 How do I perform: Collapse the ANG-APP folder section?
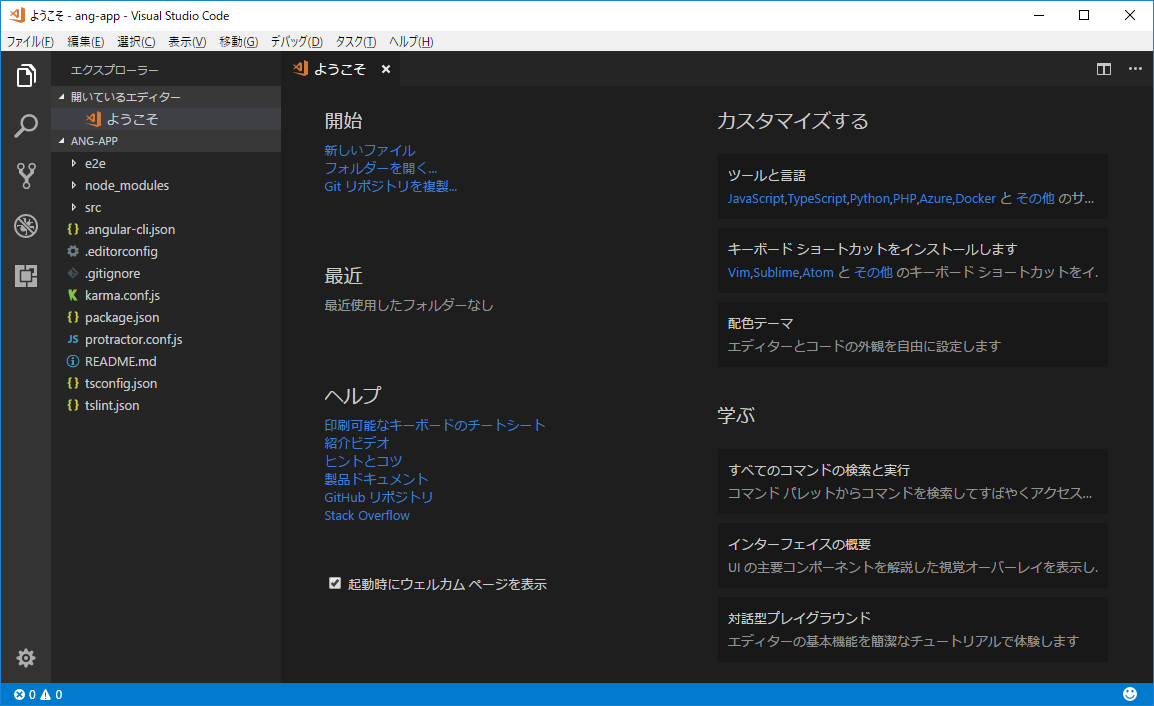(62, 141)
